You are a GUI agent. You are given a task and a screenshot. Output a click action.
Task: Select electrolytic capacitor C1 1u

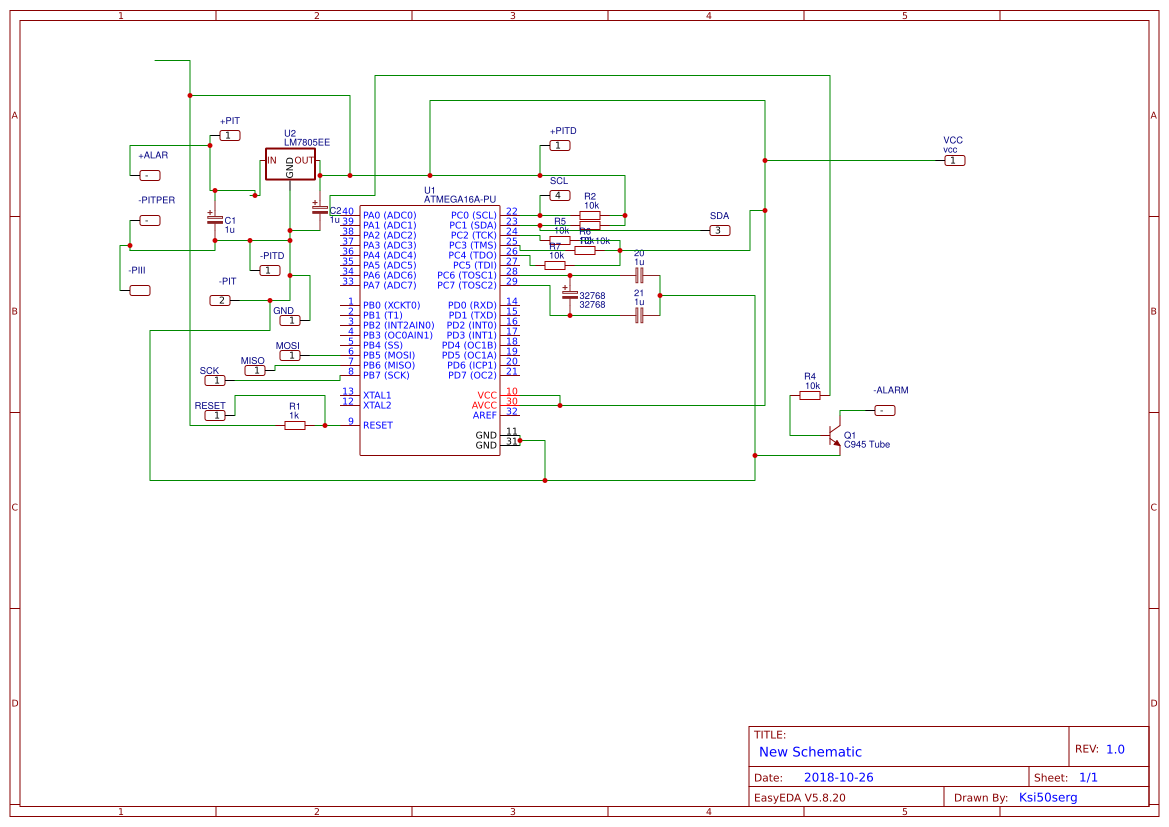click(213, 222)
